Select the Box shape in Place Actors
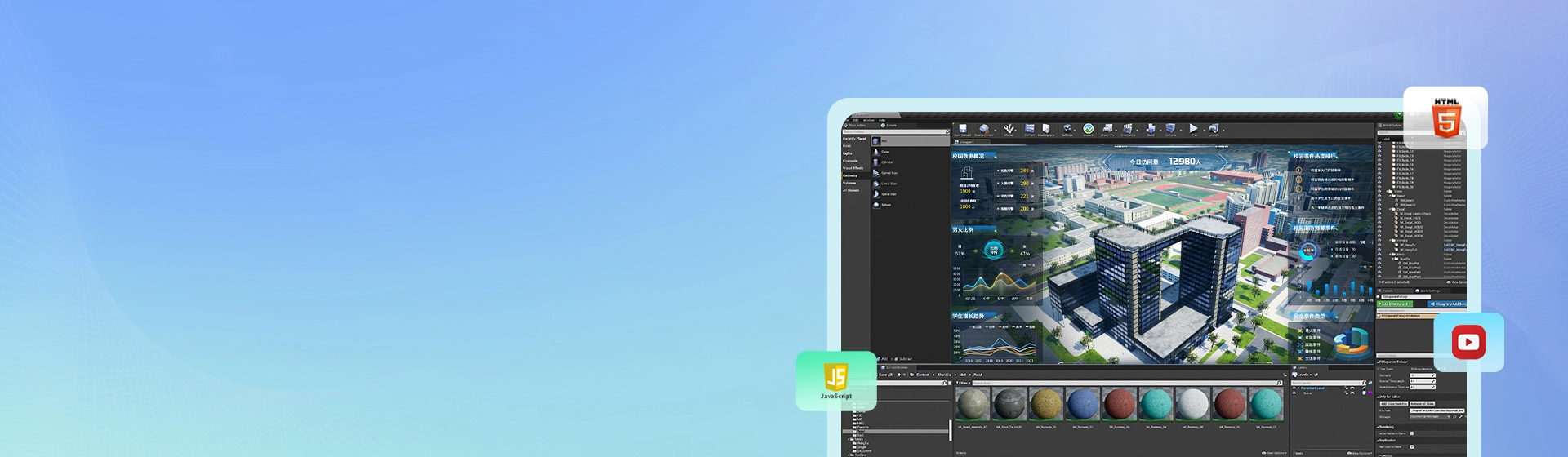 [x=911, y=141]
